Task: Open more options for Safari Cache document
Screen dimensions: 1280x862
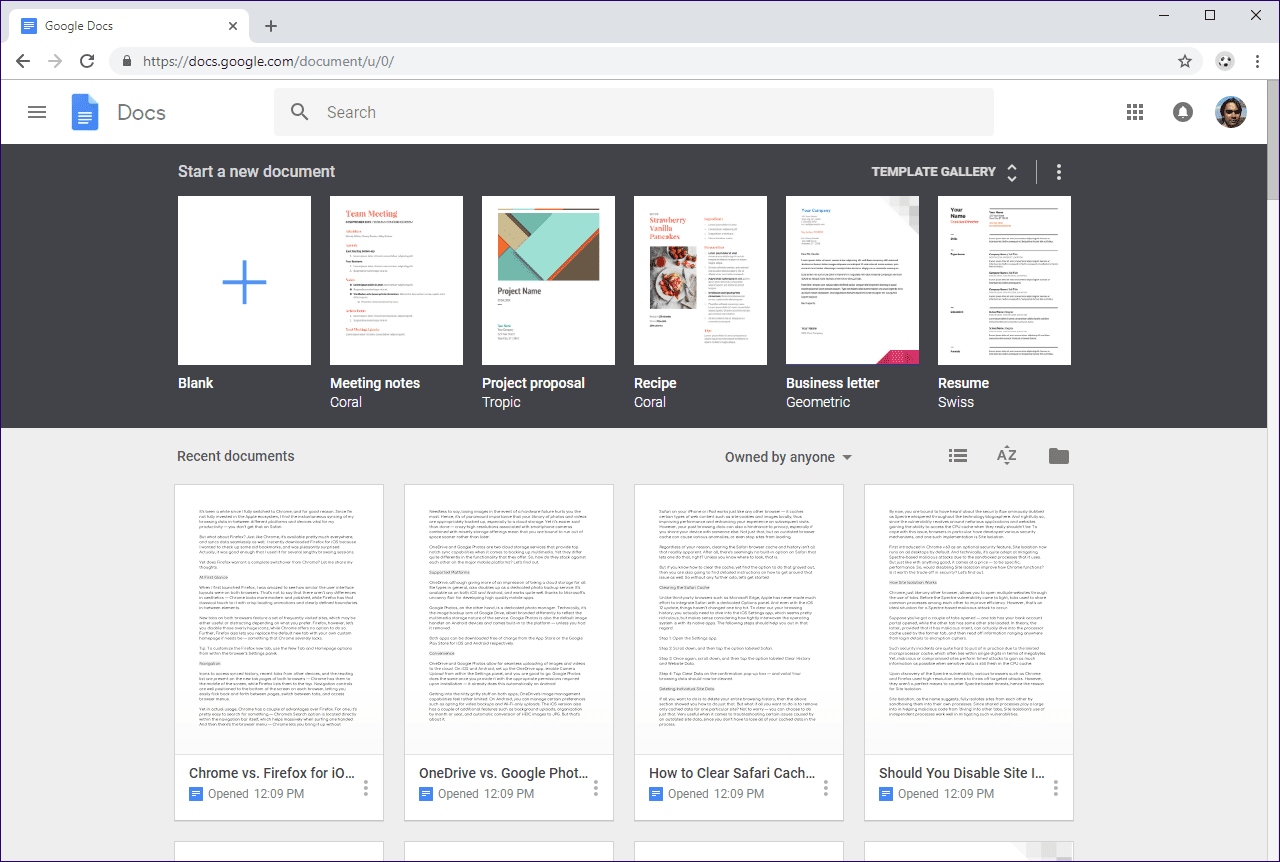Action: click(x=826, y=787)
